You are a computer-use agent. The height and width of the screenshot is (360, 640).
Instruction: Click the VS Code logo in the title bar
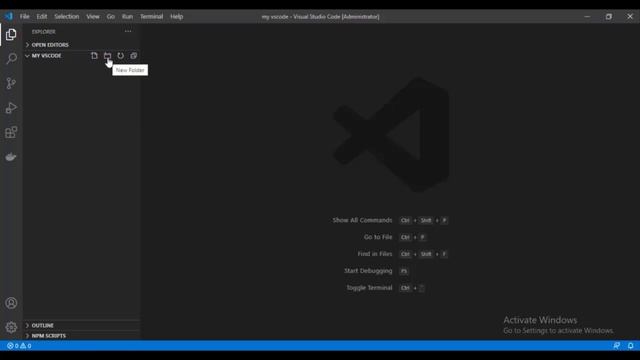(9, 16)
